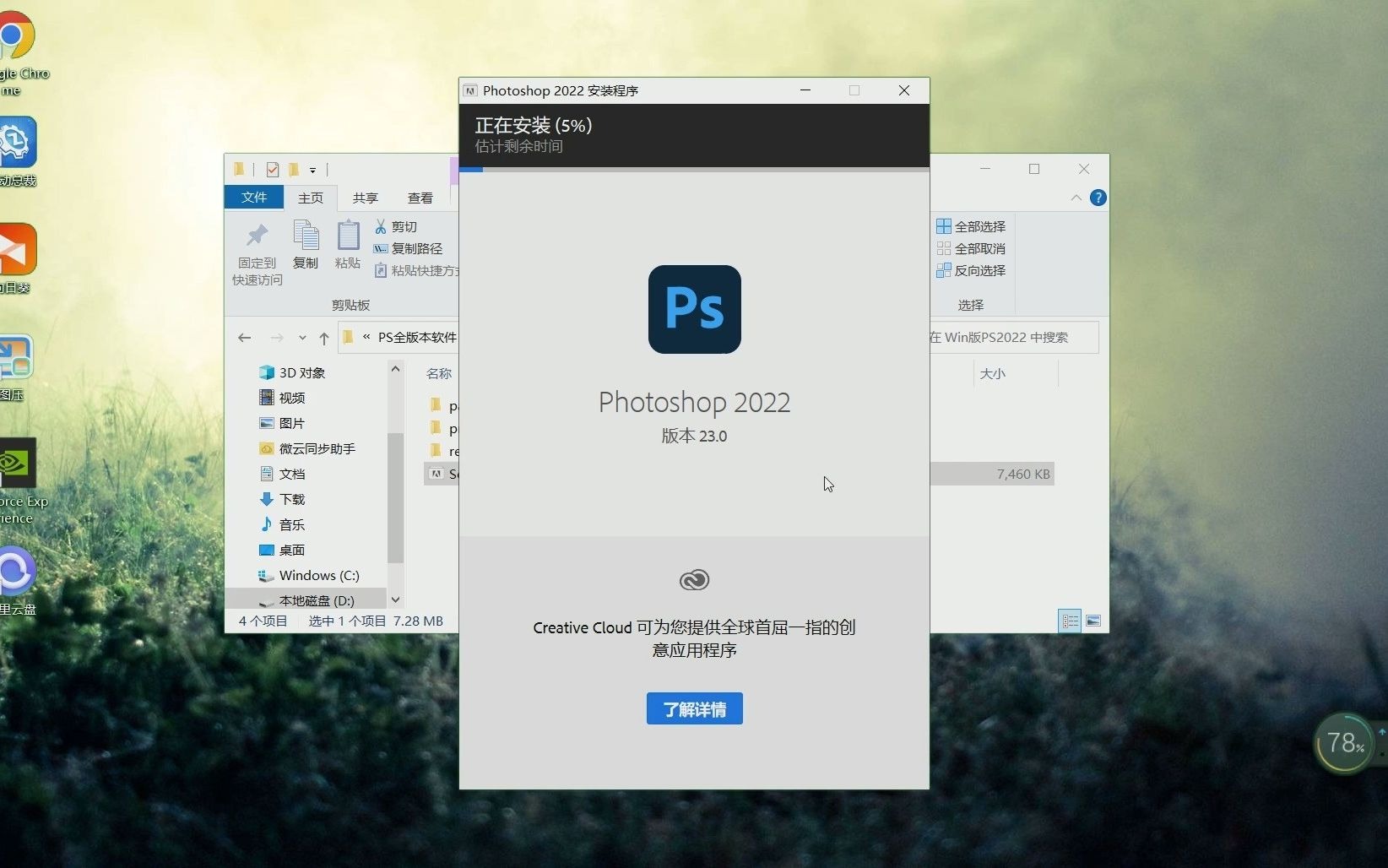Select 本地磁盘 (D:) drive
Screen dimensions: 1388x868
tap(306, 600)
